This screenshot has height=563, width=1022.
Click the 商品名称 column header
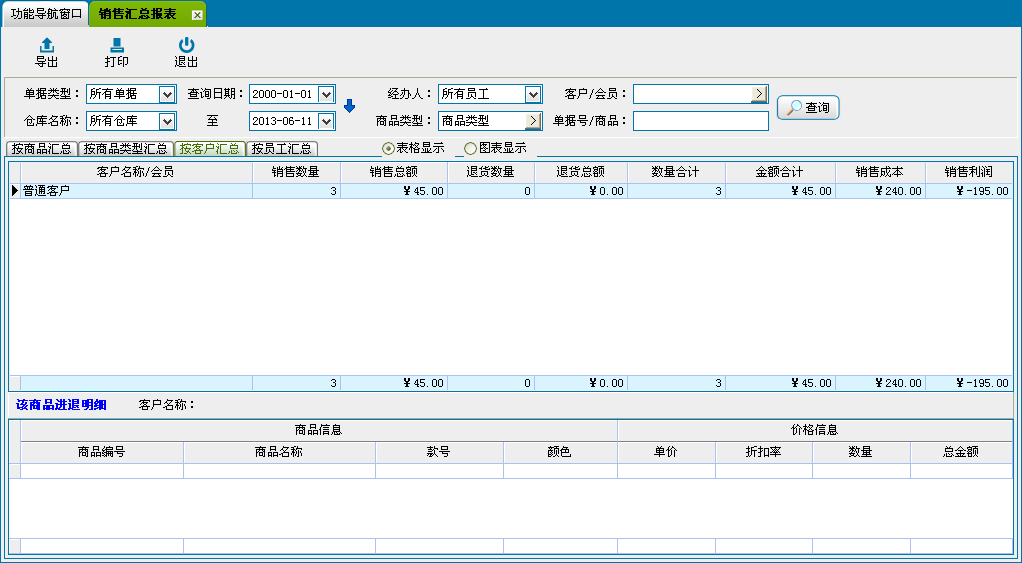[x=279, y=452]
